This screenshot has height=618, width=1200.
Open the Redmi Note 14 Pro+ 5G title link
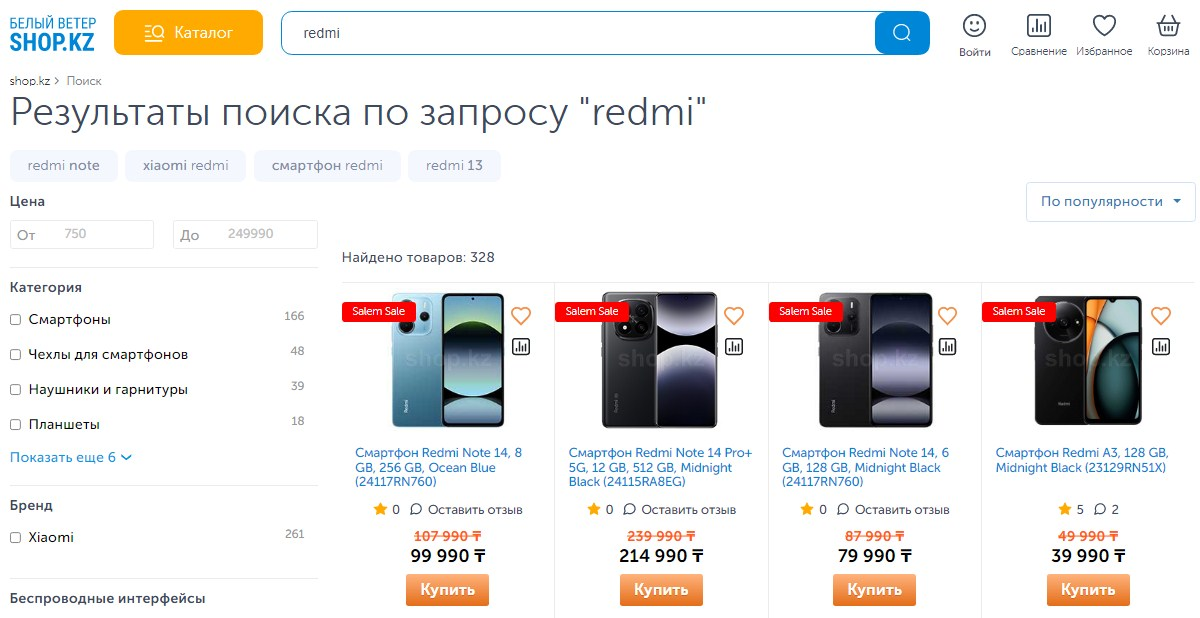(660, 467)
